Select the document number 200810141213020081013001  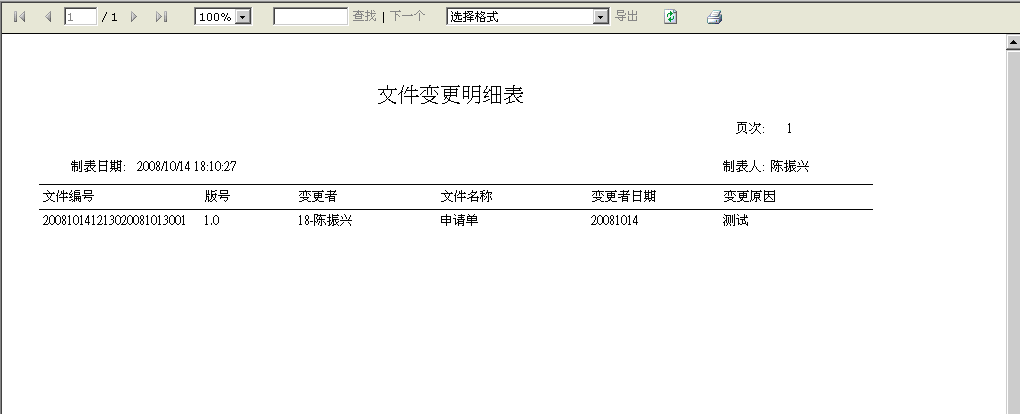pos(114,221)
